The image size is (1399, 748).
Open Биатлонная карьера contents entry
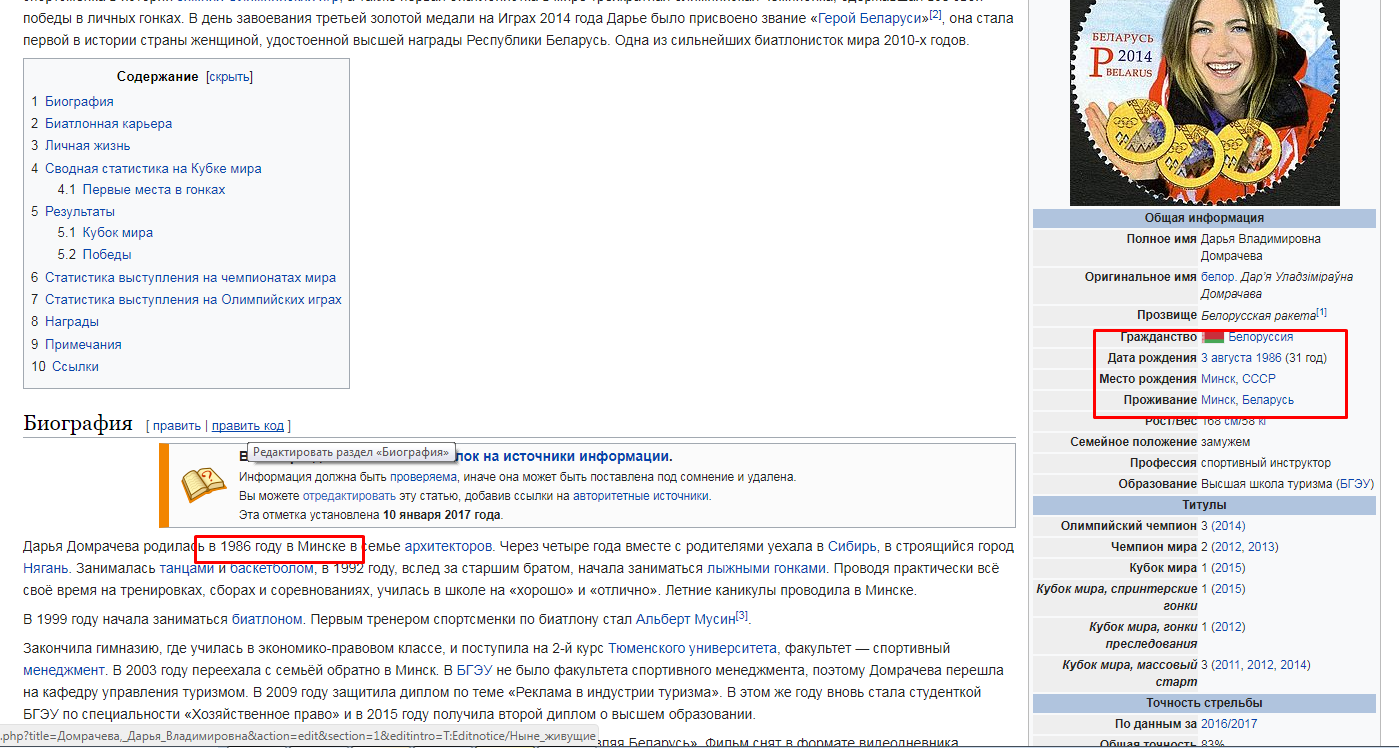click(108, 123)
